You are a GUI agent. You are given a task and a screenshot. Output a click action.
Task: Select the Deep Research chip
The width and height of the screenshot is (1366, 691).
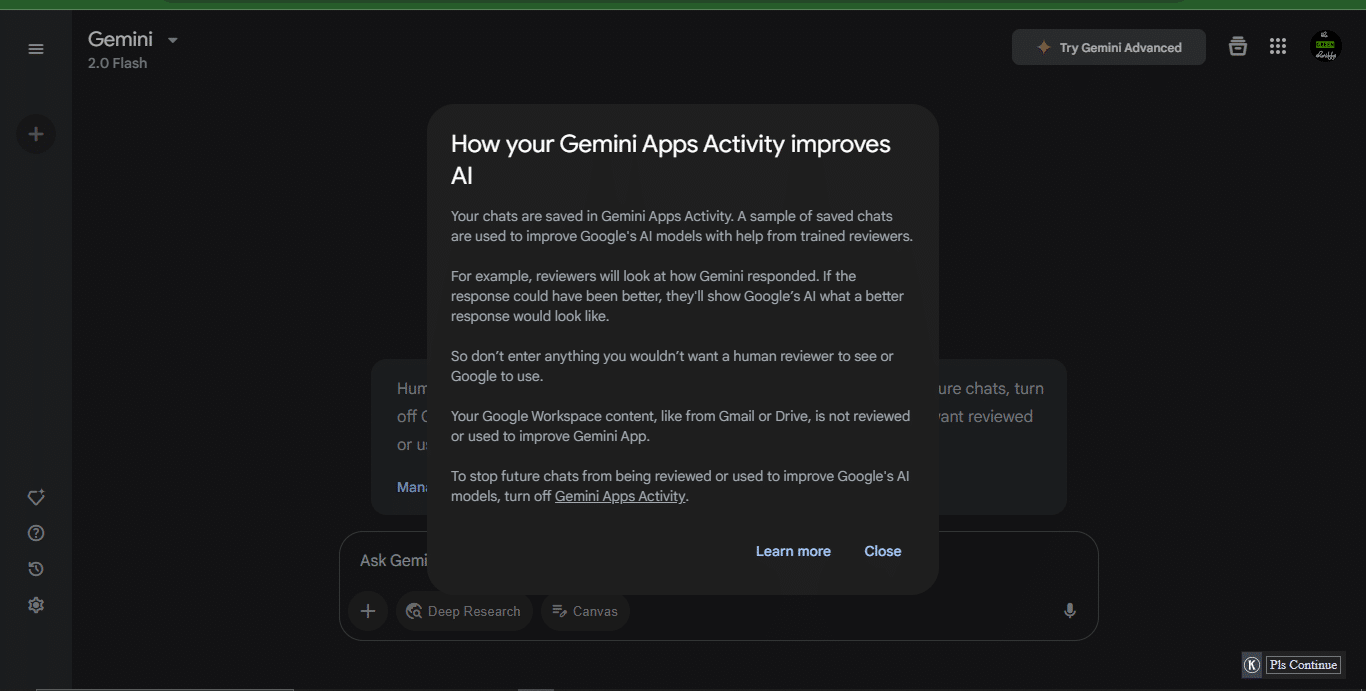point(464,611)
